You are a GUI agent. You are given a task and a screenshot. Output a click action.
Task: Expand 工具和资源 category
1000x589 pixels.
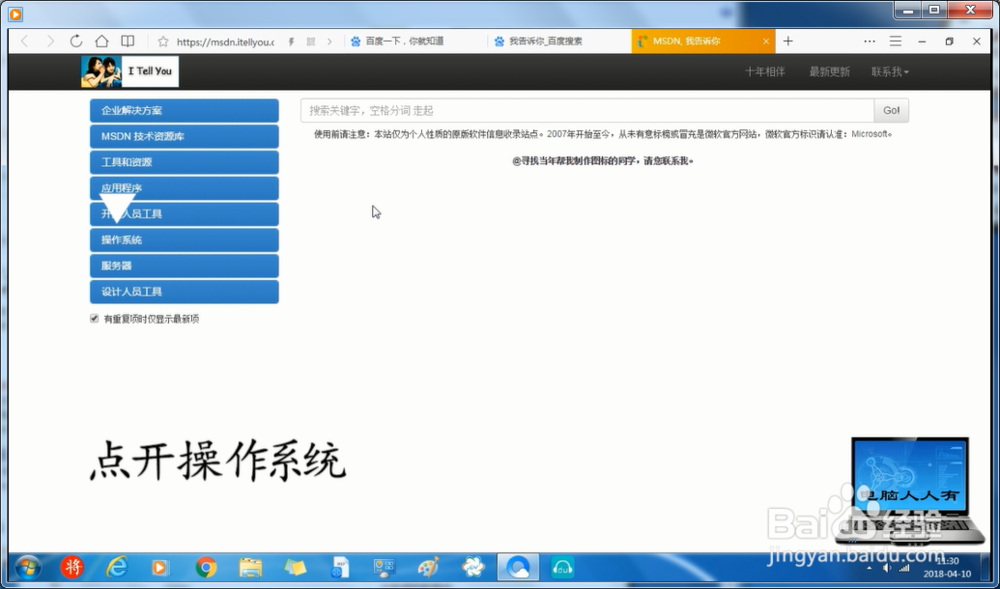click(184, 162)
